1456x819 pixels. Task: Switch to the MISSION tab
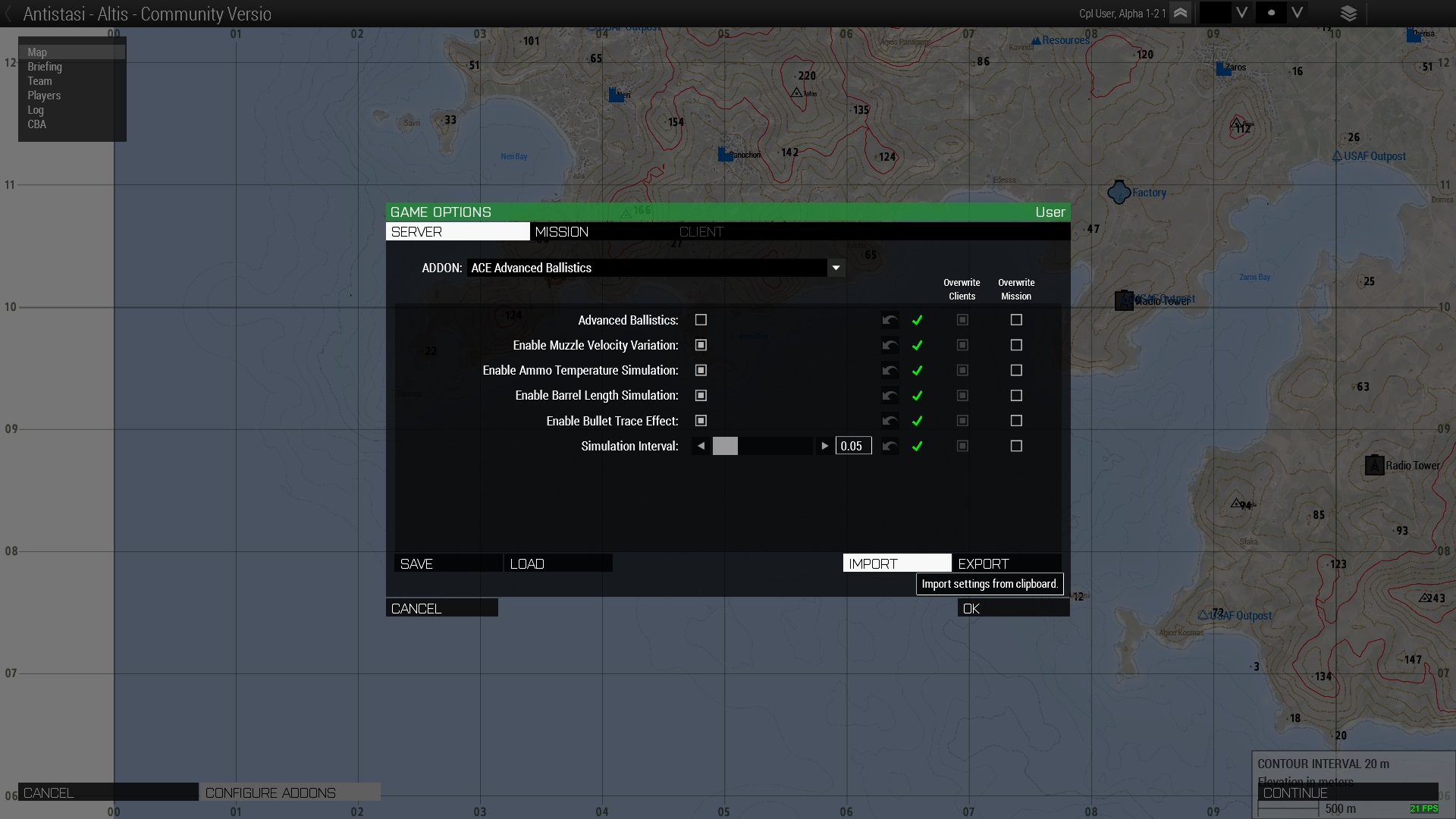562,232
